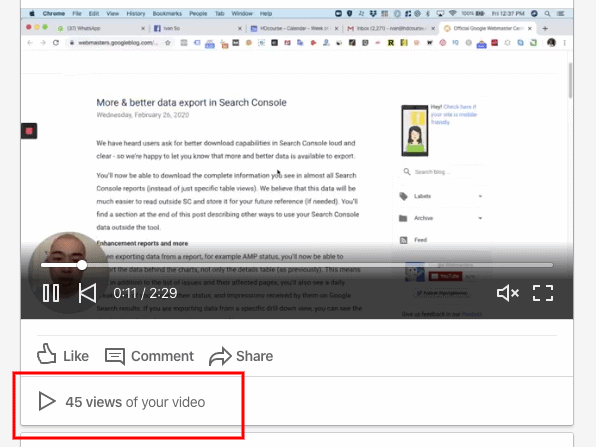Click the red stop-recording button in the video
Viewport: 596px width, 447px height.
pos(29,131)
